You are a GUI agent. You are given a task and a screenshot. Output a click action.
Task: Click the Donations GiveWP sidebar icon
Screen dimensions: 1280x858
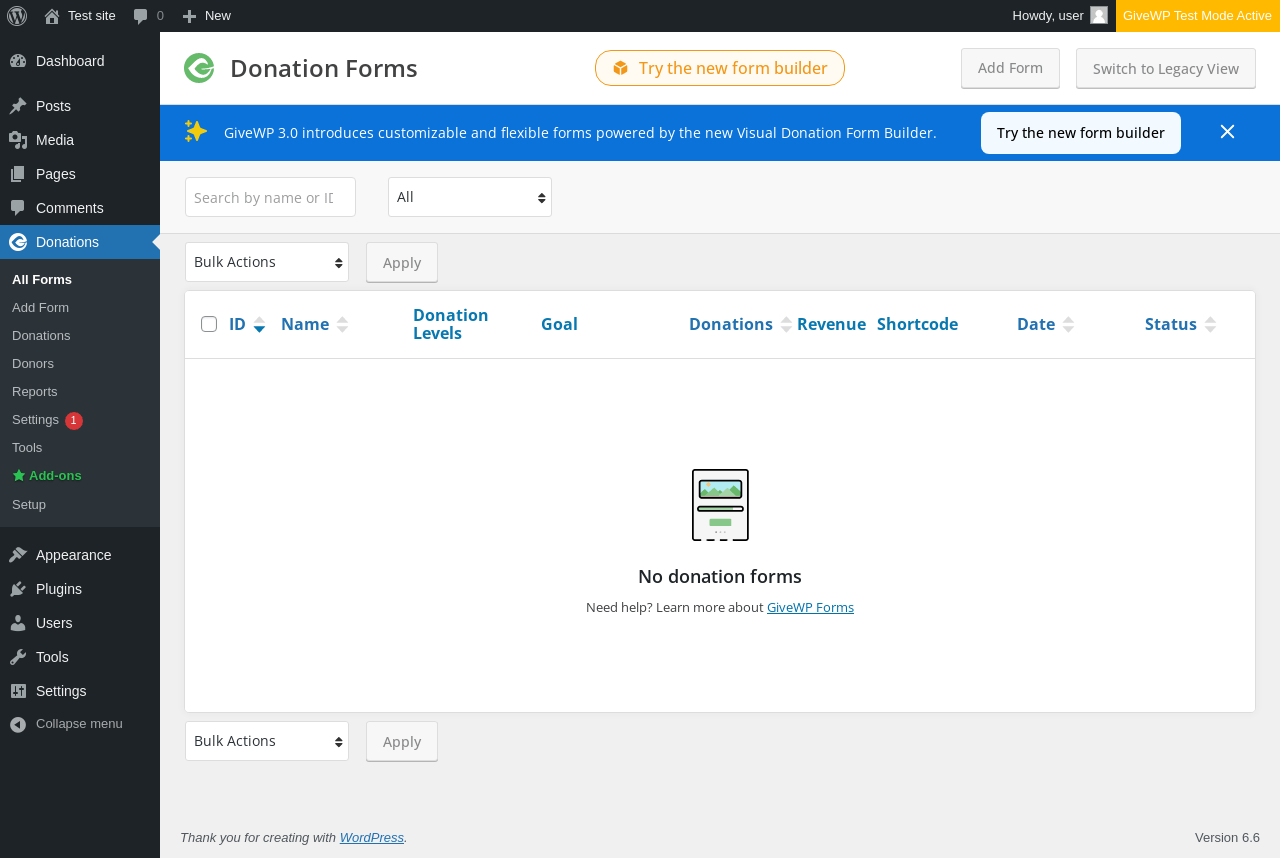click(18, 242)
